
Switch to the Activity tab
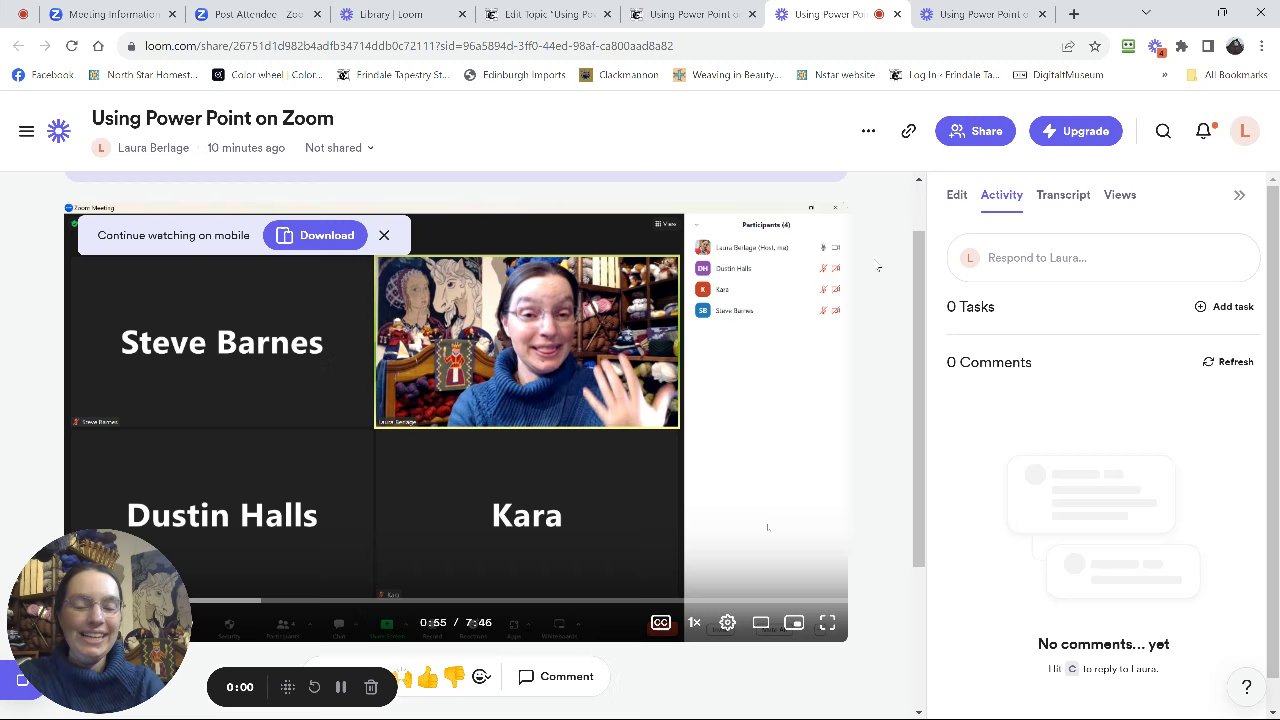point(1001,195)
